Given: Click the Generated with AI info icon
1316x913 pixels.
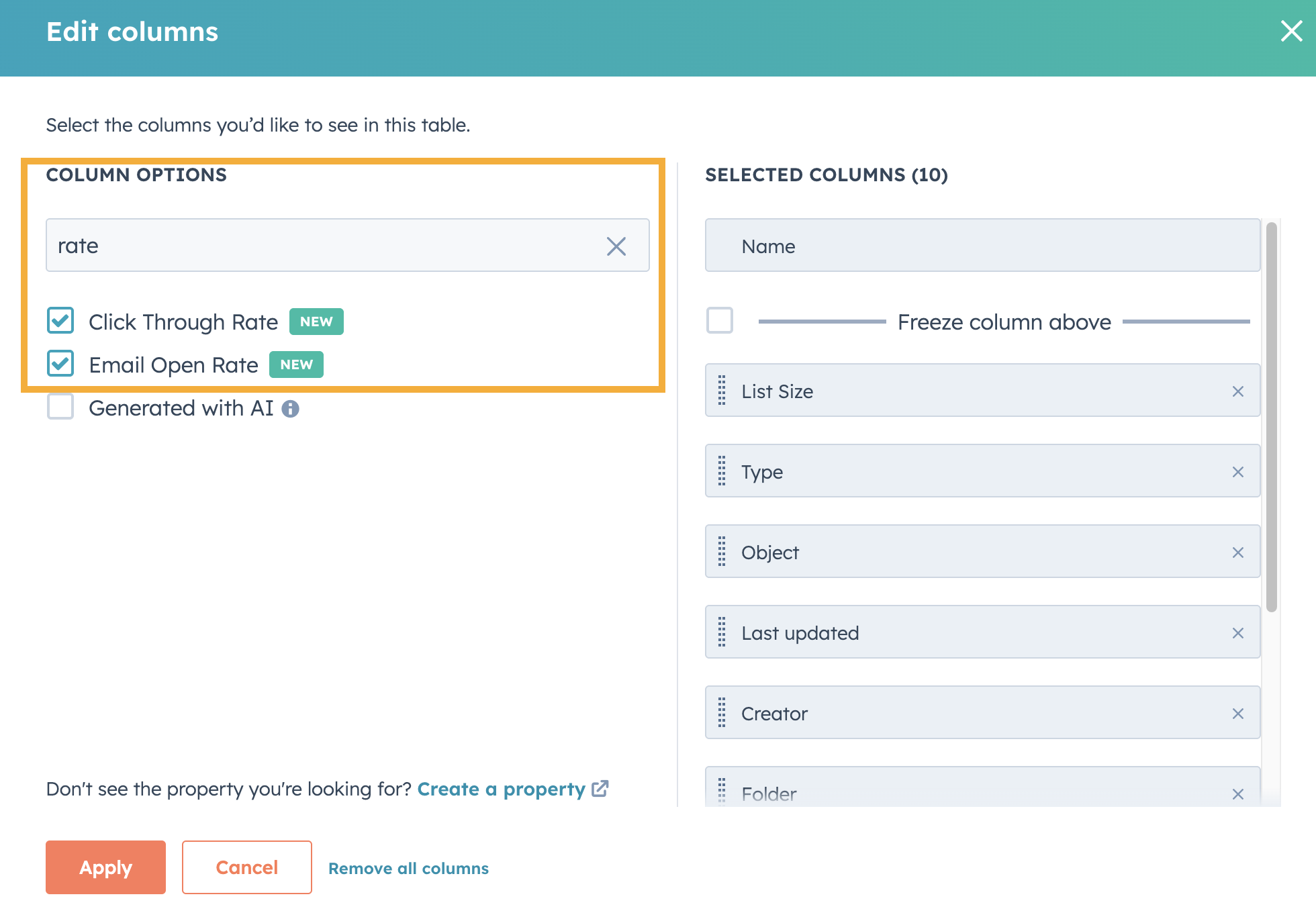Looking at the screenshot, I should point(290,409).
